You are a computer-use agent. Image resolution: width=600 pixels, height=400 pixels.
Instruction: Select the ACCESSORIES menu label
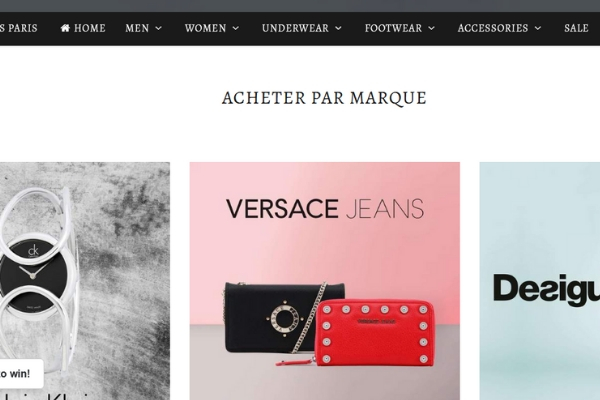point(493,28)
